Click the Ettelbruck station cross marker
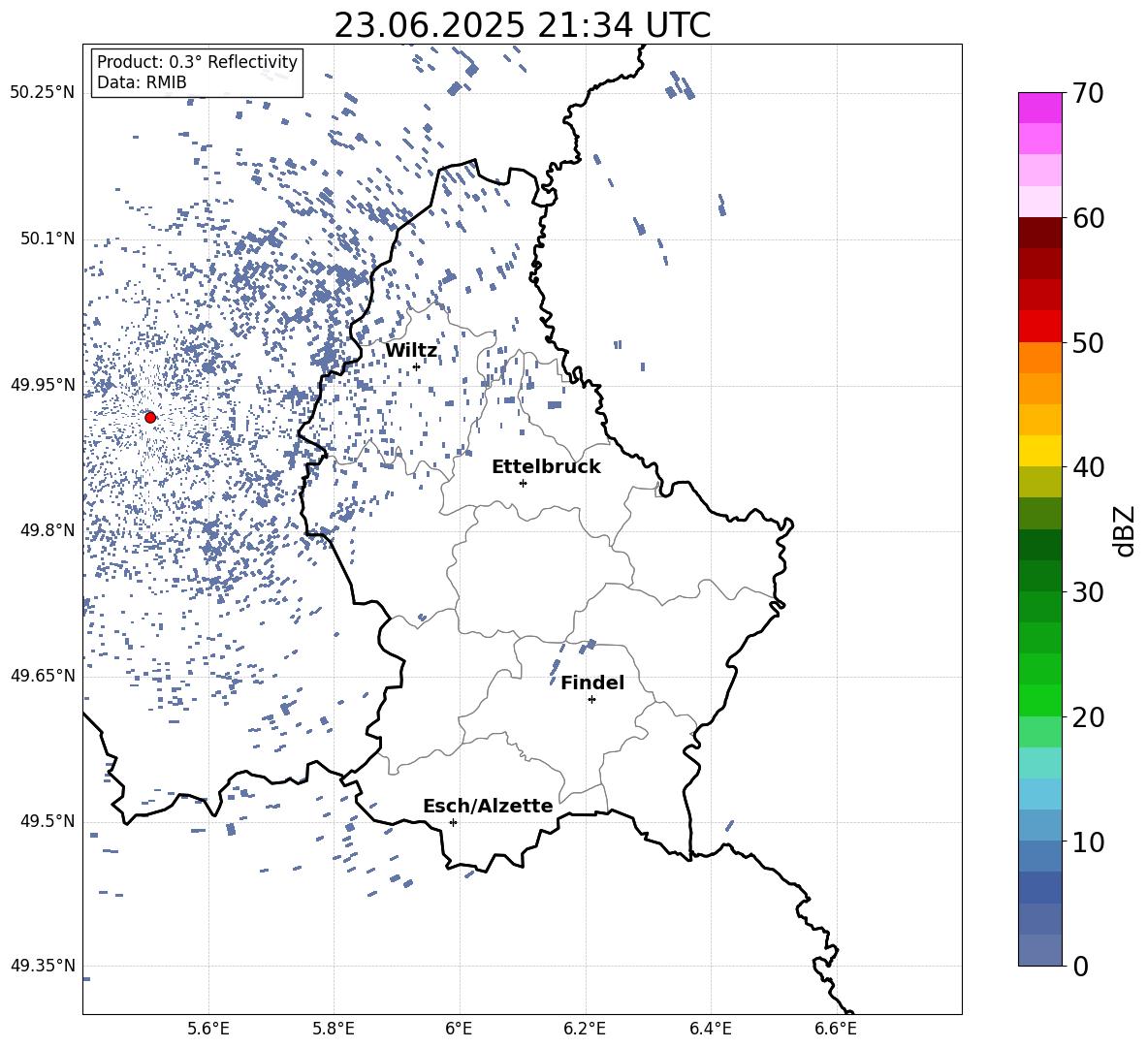 [523, 483]
